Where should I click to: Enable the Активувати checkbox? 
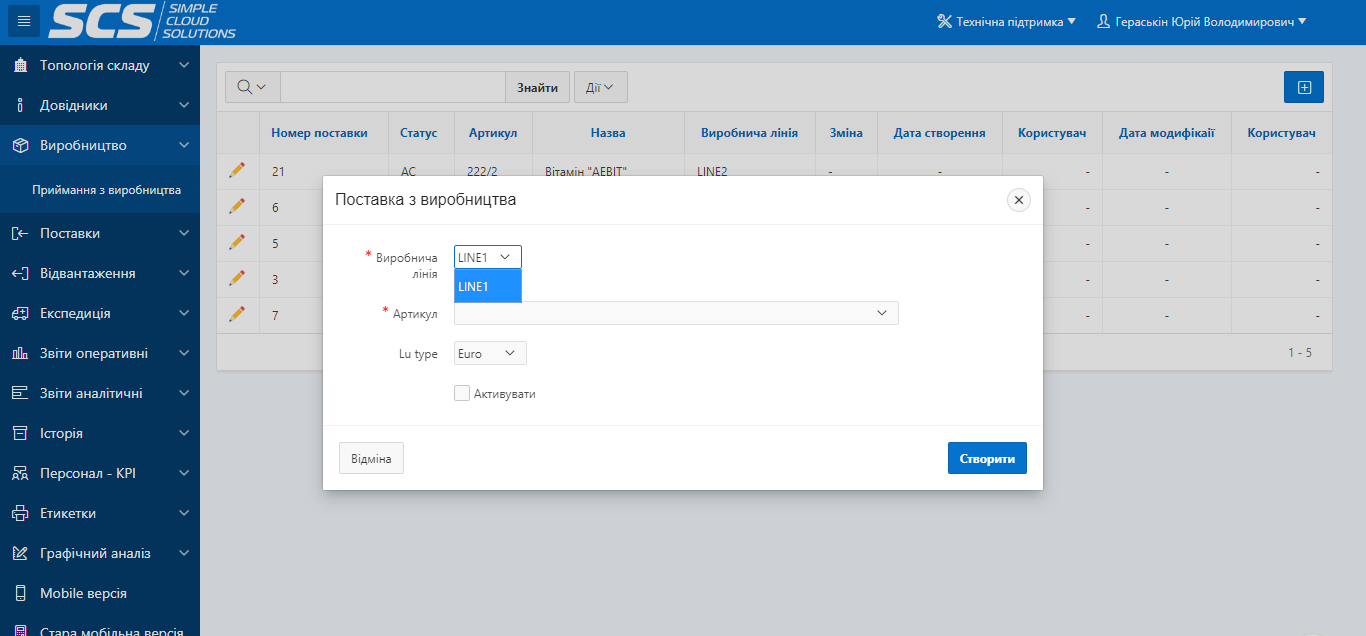click(x=462, y=394)
